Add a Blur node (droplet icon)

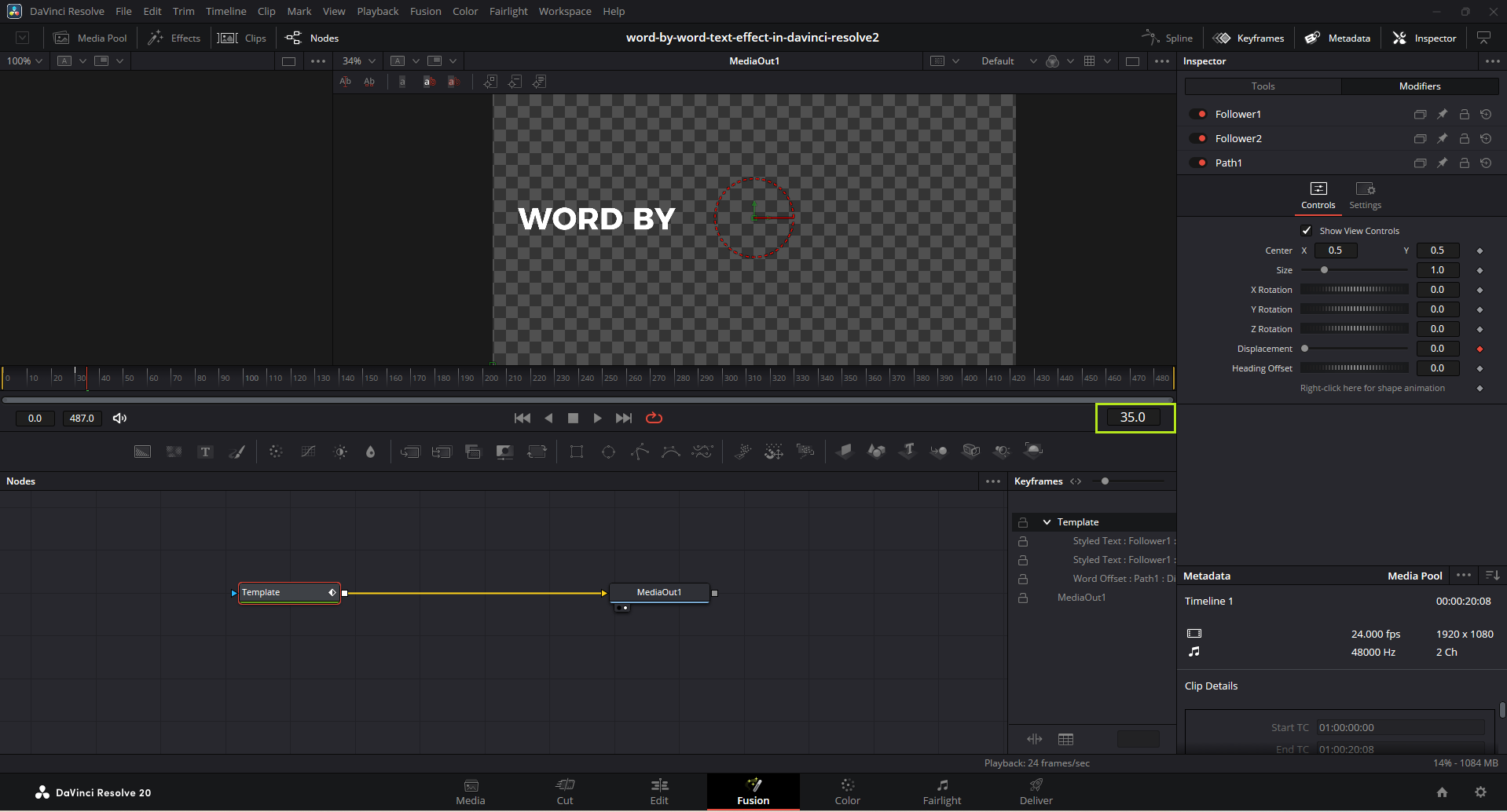(371, 452)
